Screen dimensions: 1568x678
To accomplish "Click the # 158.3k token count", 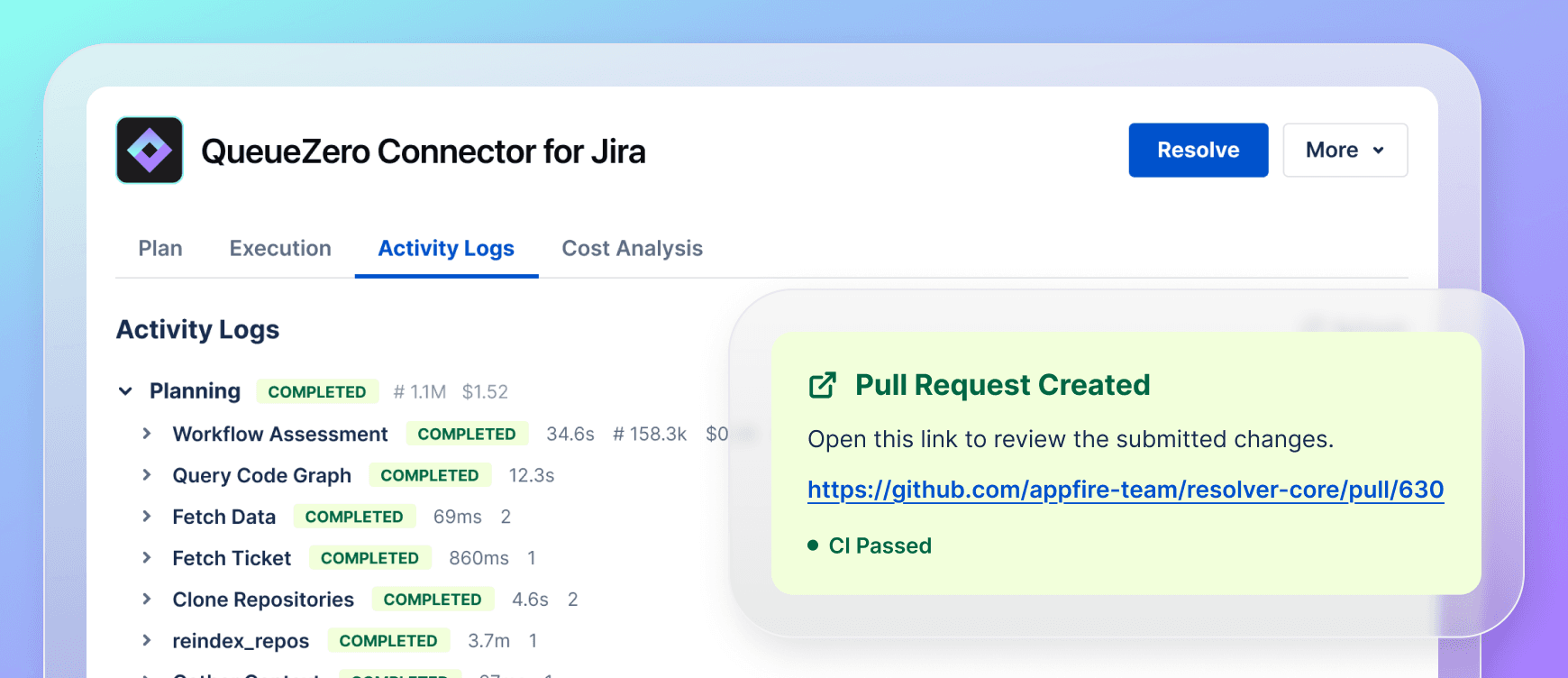I will (650, 434).
